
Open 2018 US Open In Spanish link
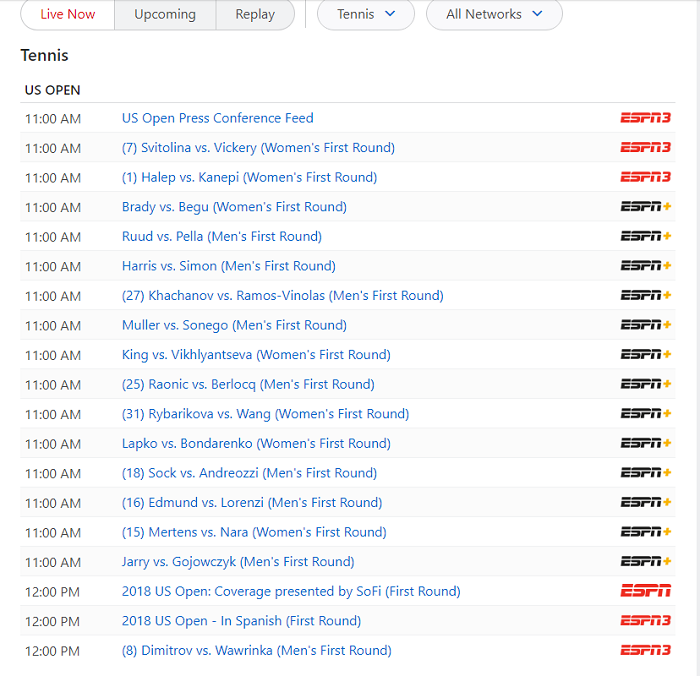point(241,621)
